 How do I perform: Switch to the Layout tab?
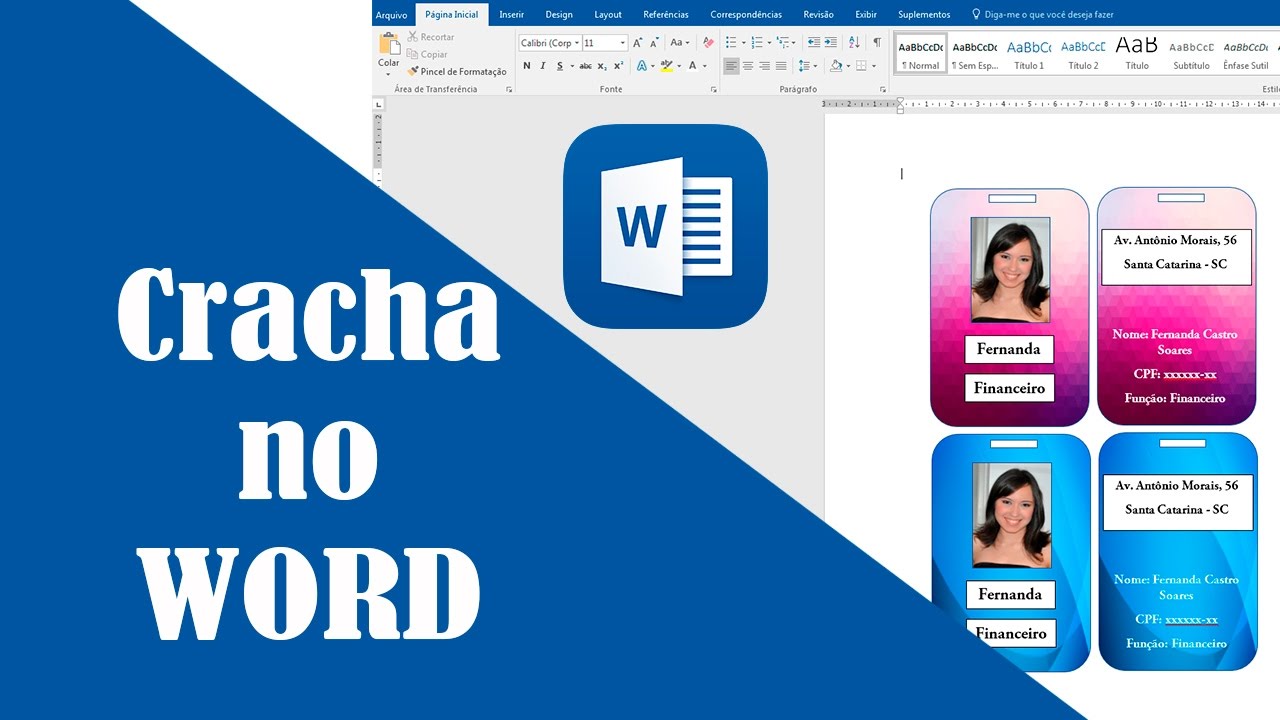coord(608,15)
